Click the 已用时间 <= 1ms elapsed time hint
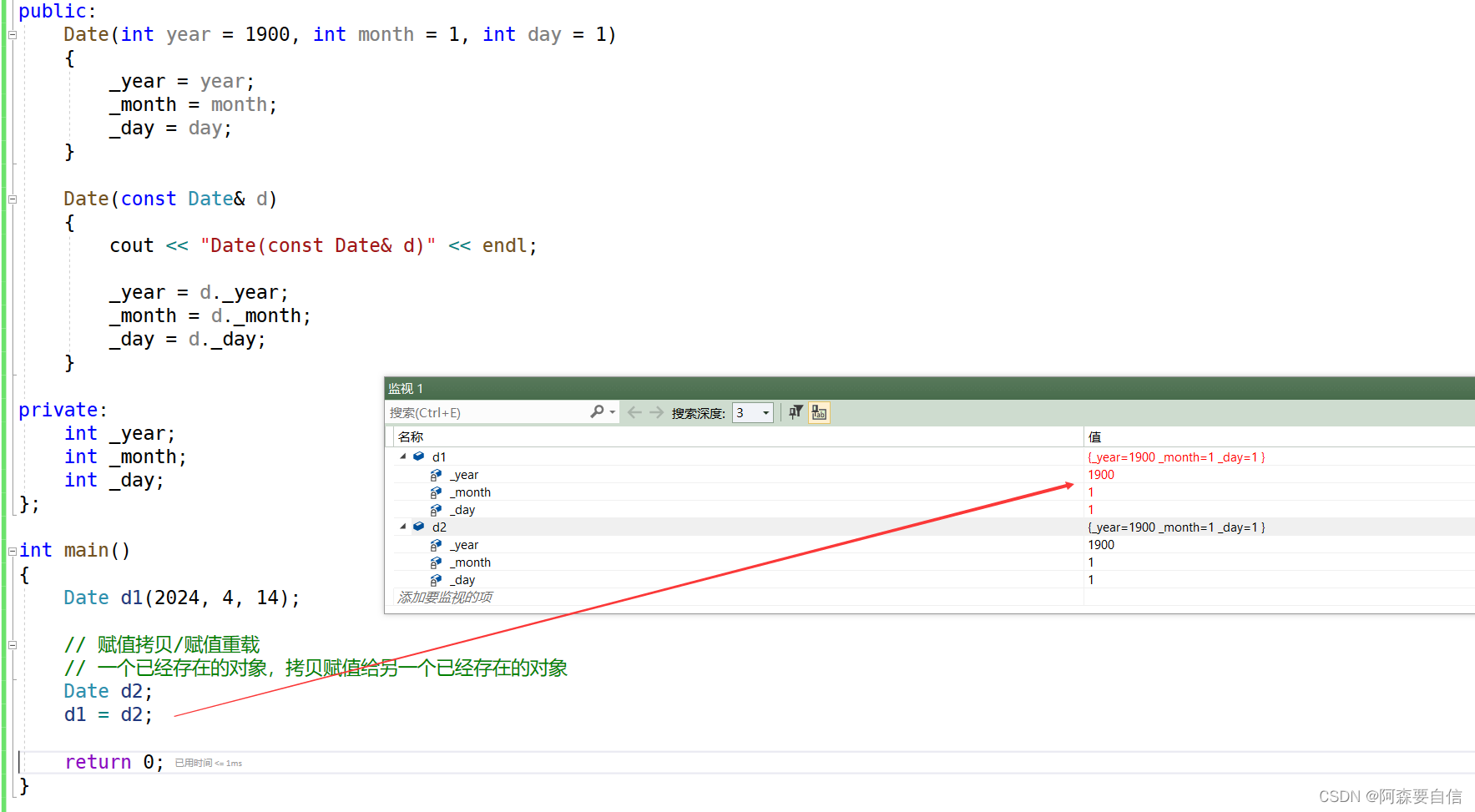 pos(209,763)
